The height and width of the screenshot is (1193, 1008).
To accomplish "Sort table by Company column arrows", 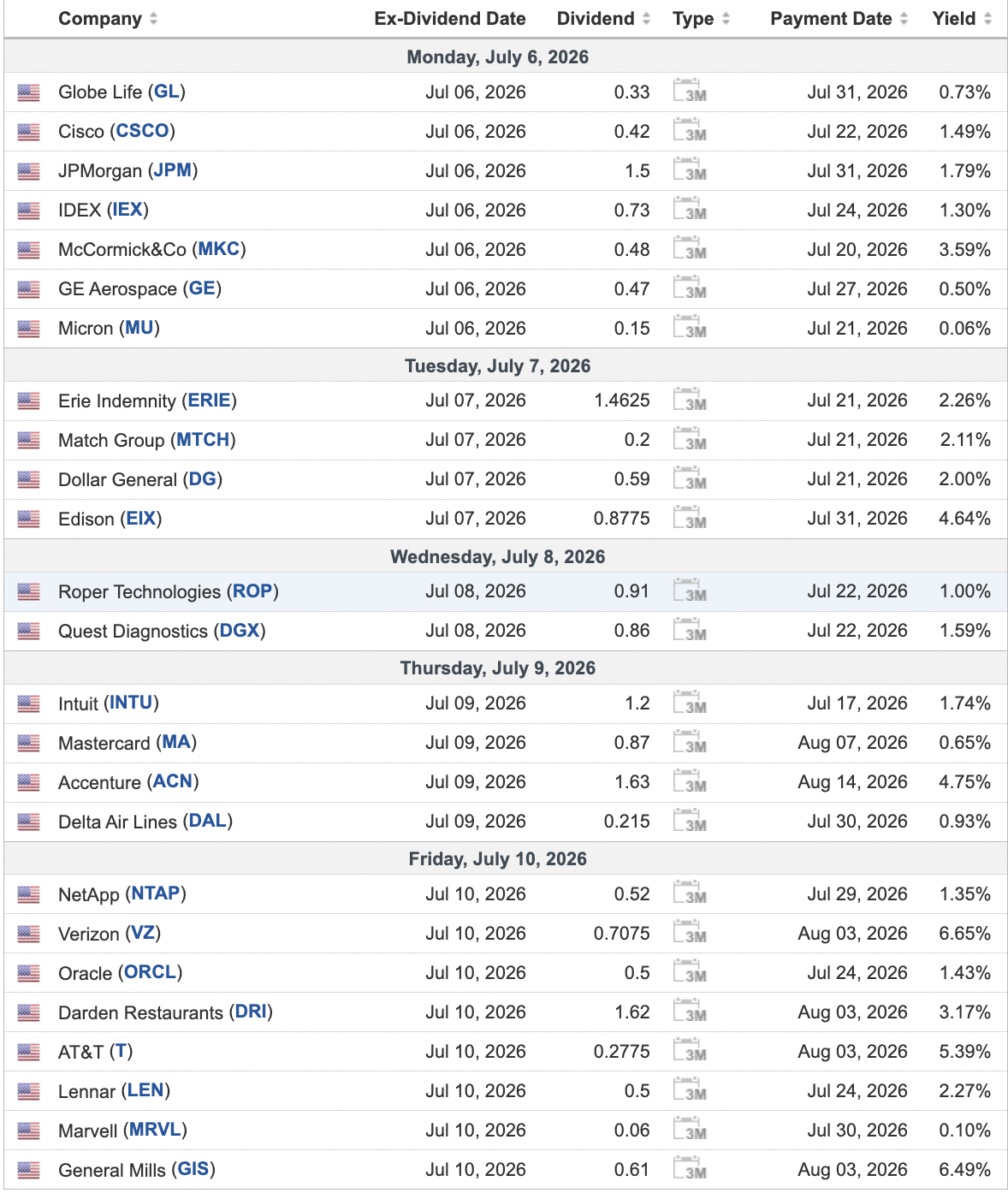I will (x=153, y=19).
